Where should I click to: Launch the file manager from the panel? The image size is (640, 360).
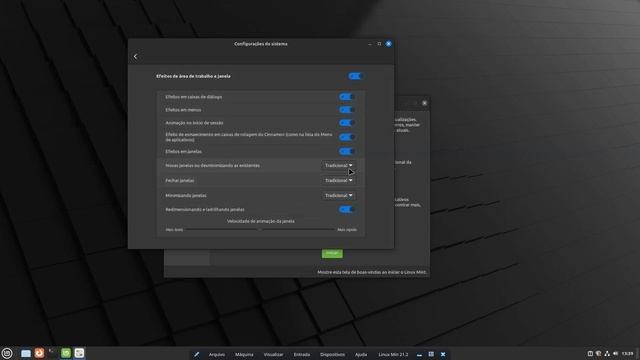26,353
